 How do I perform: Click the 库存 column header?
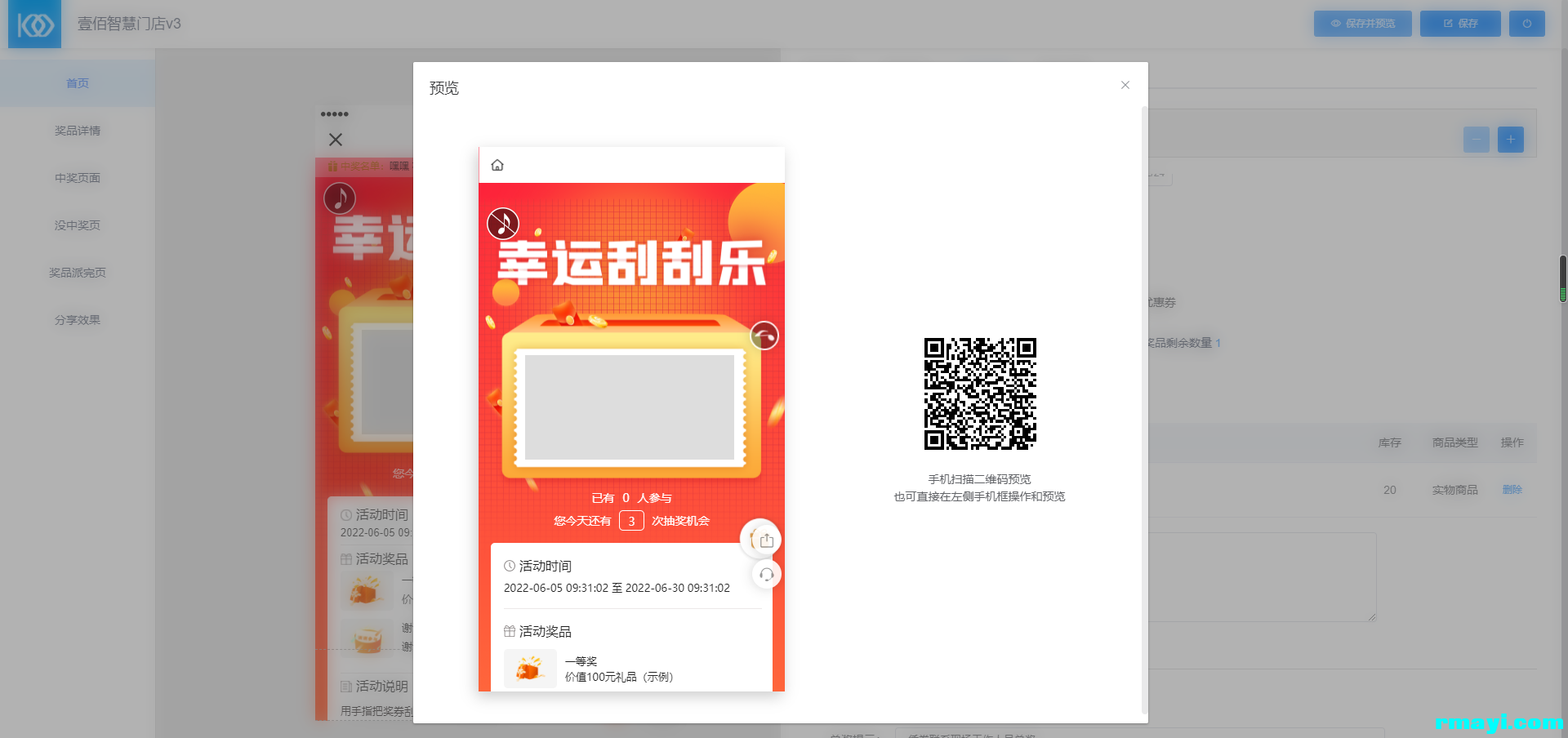(x=1390, y=442)
